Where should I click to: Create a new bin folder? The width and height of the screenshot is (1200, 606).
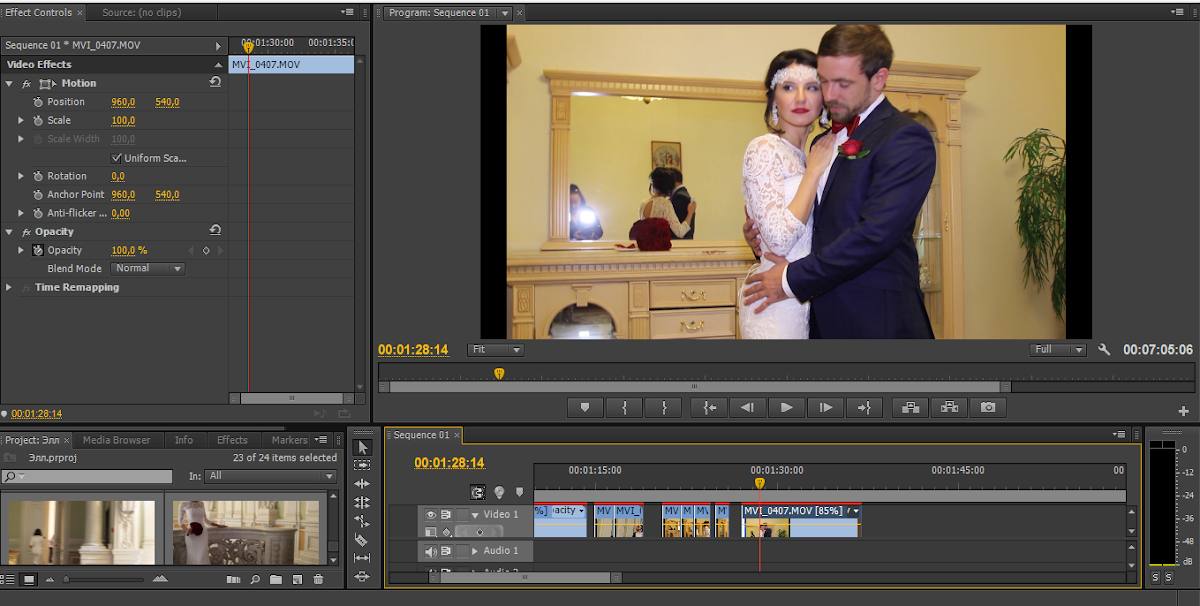tap(276, 579)
